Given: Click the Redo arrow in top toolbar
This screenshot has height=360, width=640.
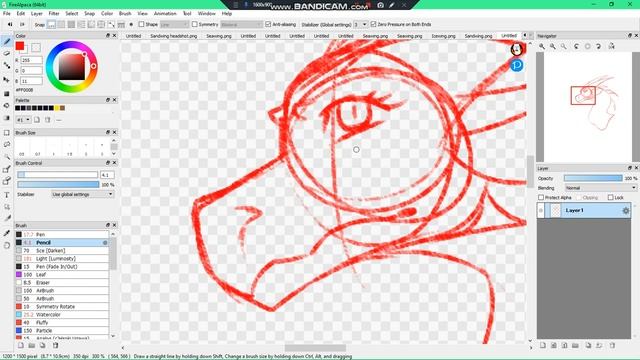Looking at the screenshot, I should click(x=22, y=24).
